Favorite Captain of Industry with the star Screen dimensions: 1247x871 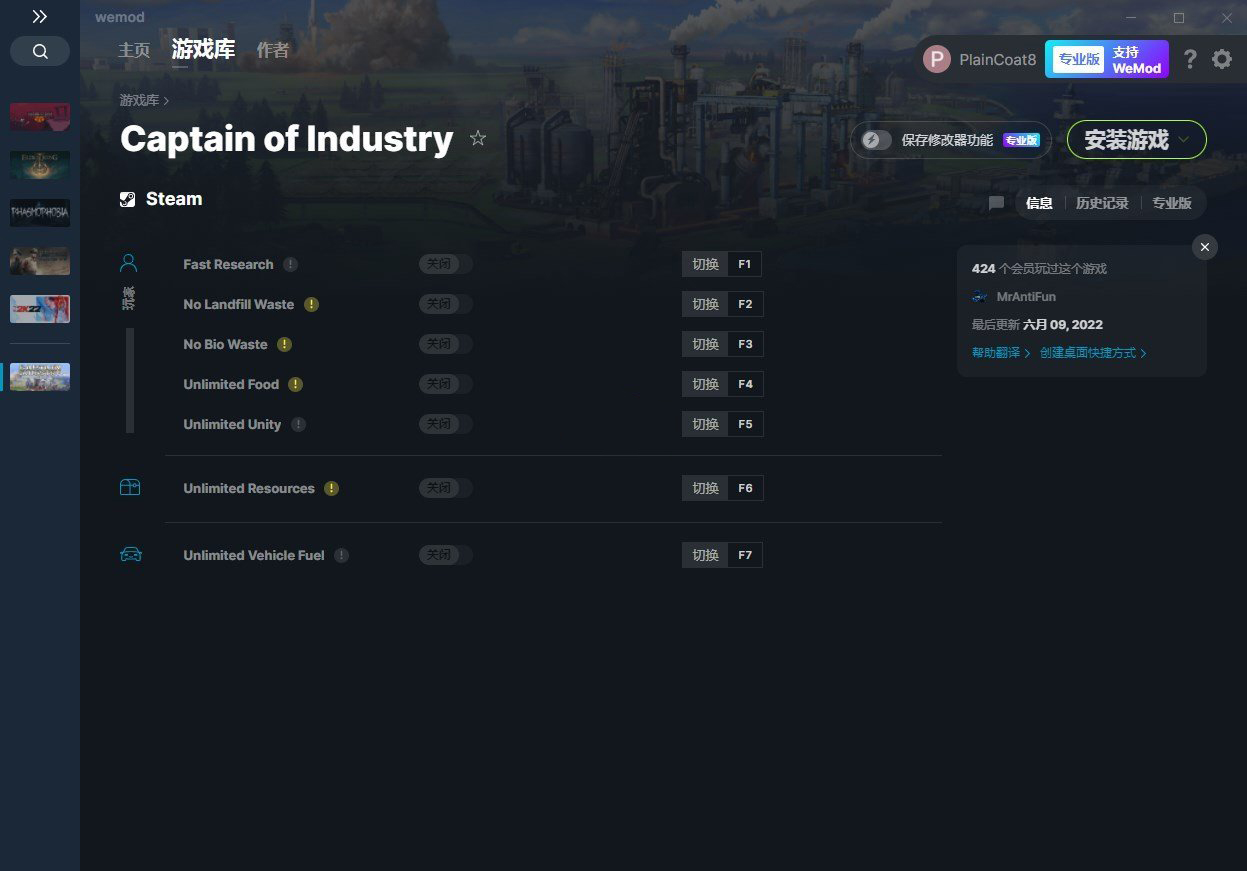(x=478, y=139)
